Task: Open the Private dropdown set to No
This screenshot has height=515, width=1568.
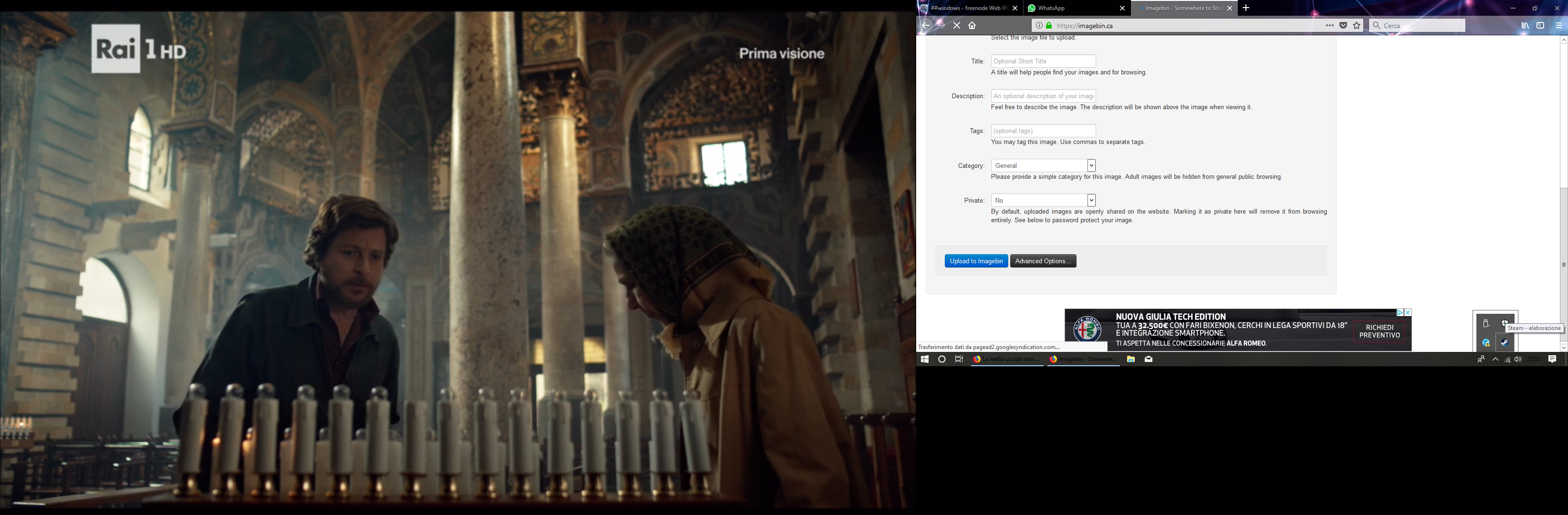Action: coord(1043,200)
